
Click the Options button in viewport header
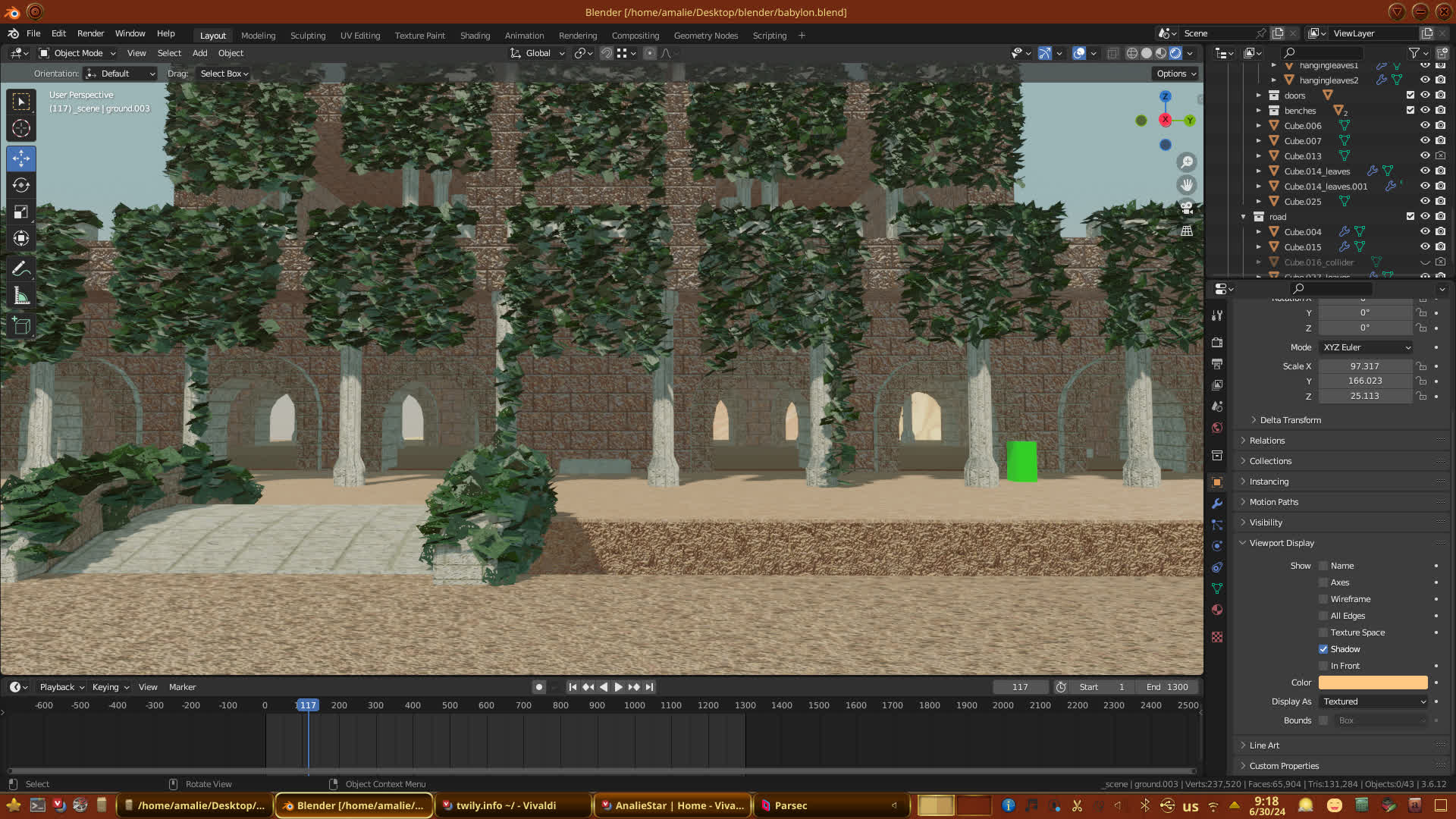1176,74
